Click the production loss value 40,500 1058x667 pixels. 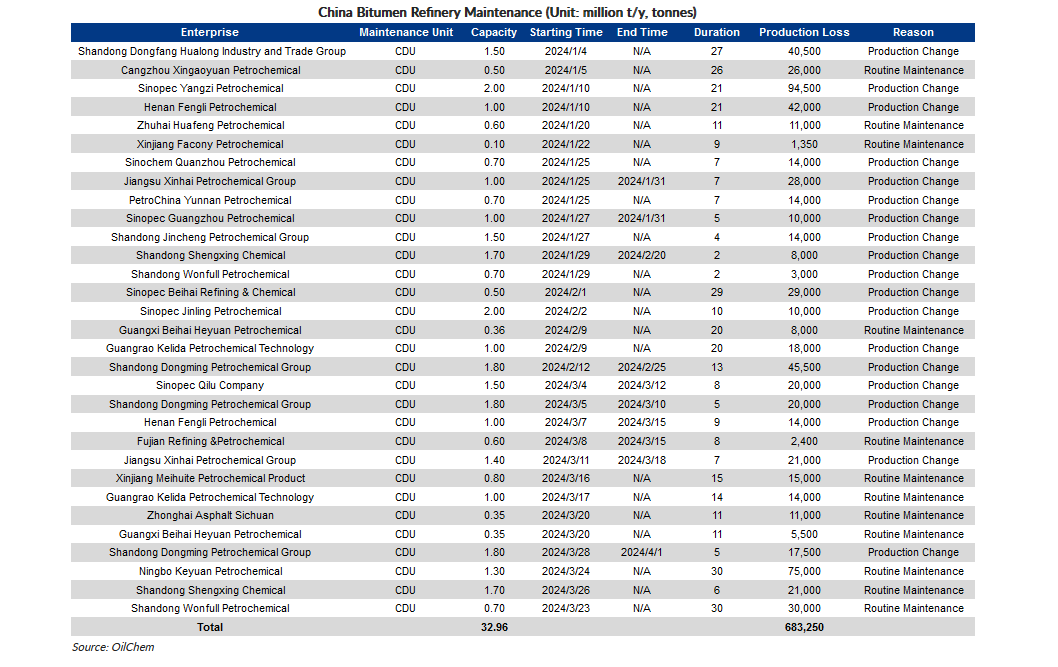(804, 51)
